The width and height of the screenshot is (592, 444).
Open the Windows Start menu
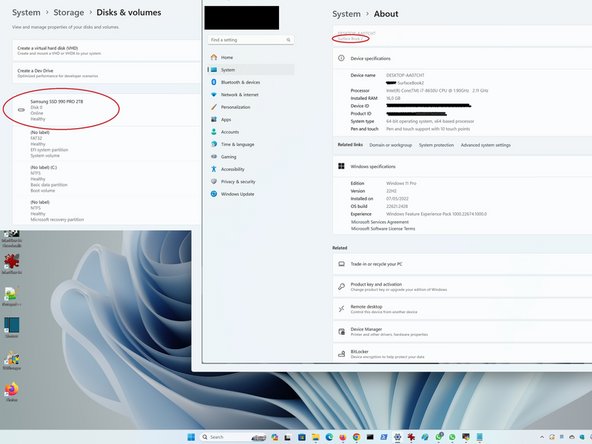pyautogui.click(x=191, y=437)
